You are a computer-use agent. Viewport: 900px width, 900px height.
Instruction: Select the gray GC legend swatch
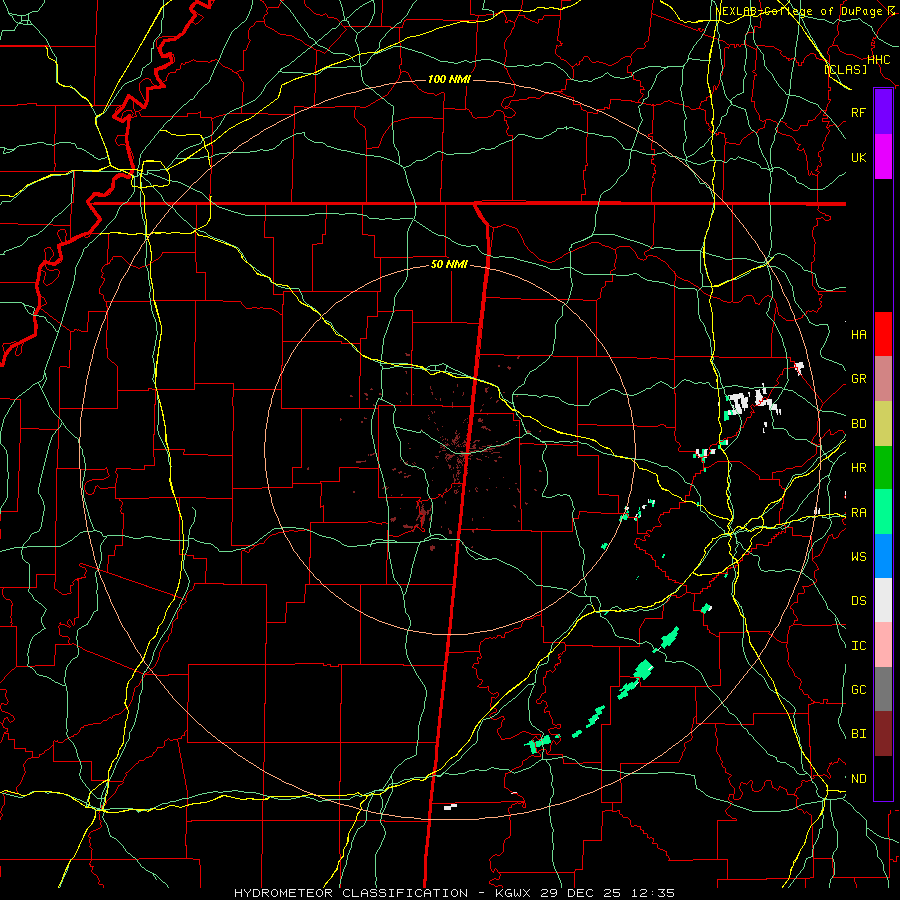[x=883, y=689]
